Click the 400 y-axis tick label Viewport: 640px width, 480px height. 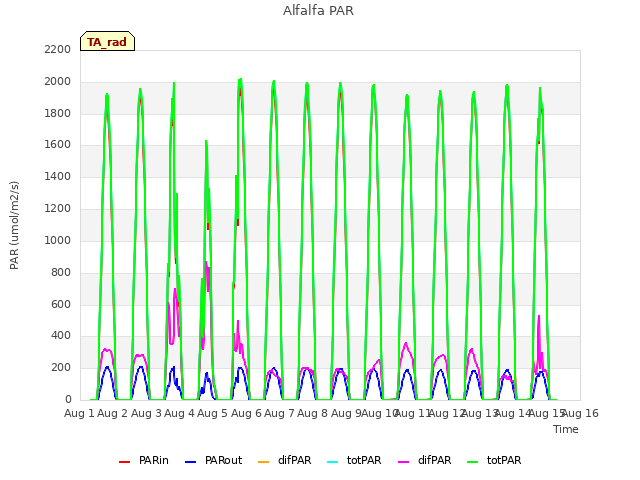pyautogui.click(x=61, y=336)
